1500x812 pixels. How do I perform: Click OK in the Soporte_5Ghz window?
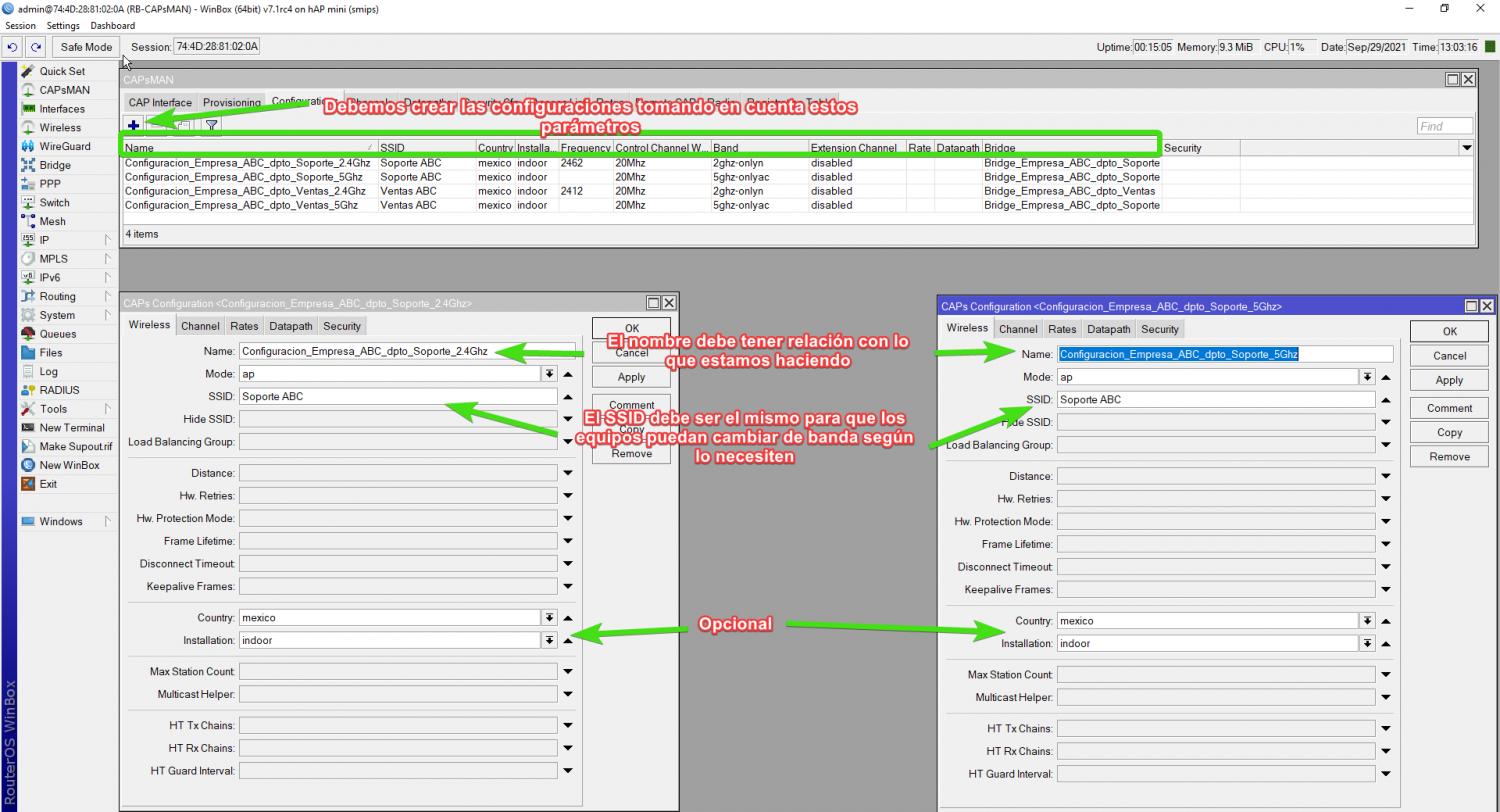tap(1449, 331)
